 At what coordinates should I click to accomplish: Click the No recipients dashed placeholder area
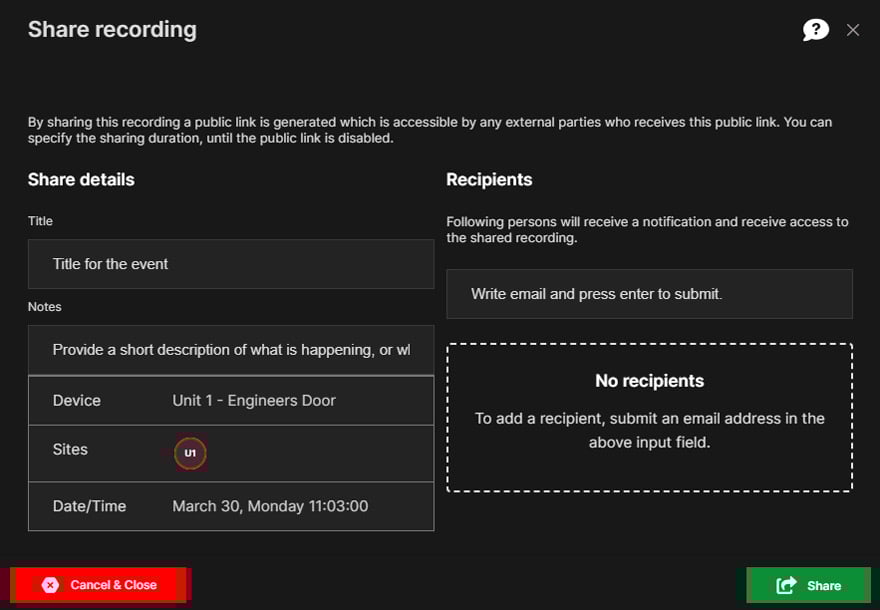pyautogui.click(x=649, y=418)
